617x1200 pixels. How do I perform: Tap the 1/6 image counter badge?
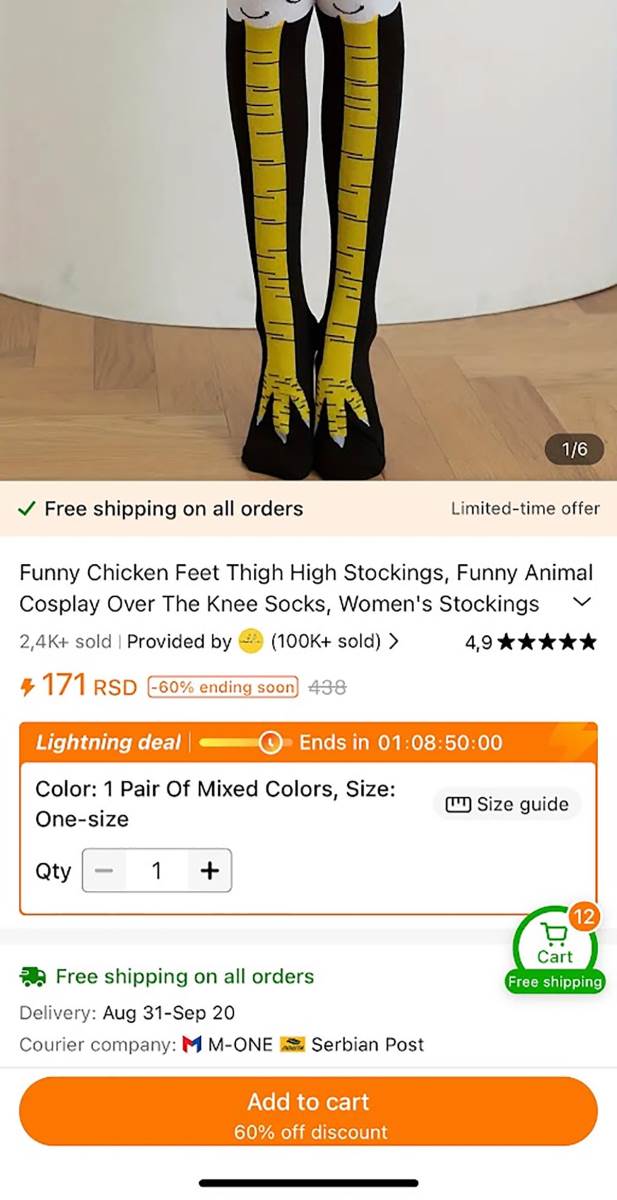point(575,449)
